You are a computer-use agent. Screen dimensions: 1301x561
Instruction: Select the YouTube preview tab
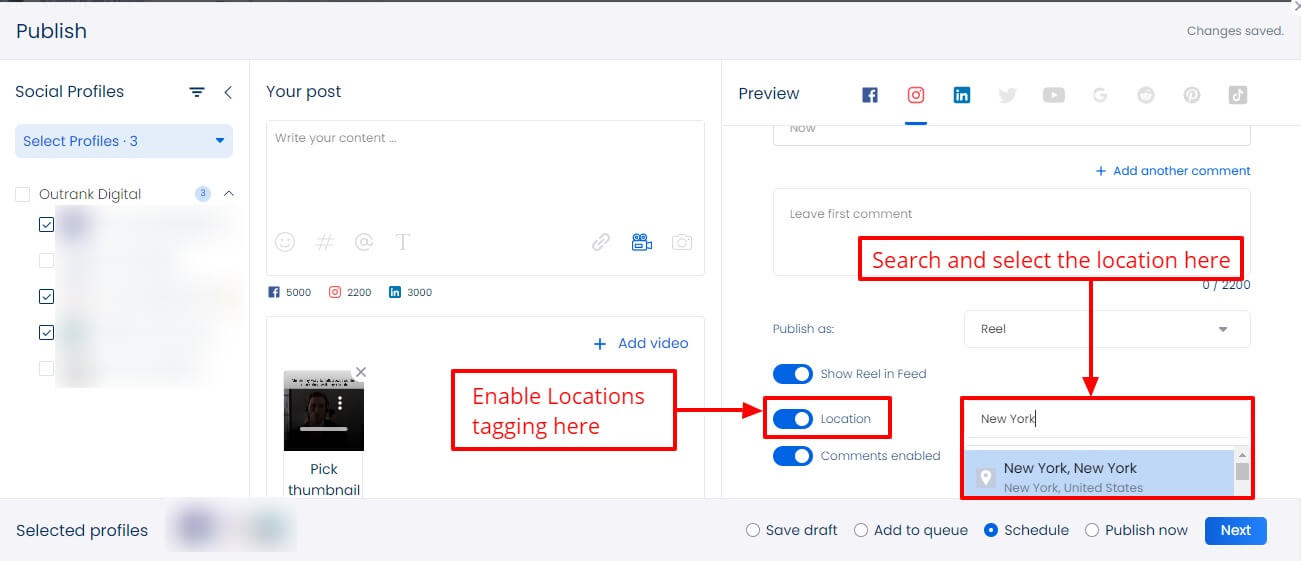1054,95
